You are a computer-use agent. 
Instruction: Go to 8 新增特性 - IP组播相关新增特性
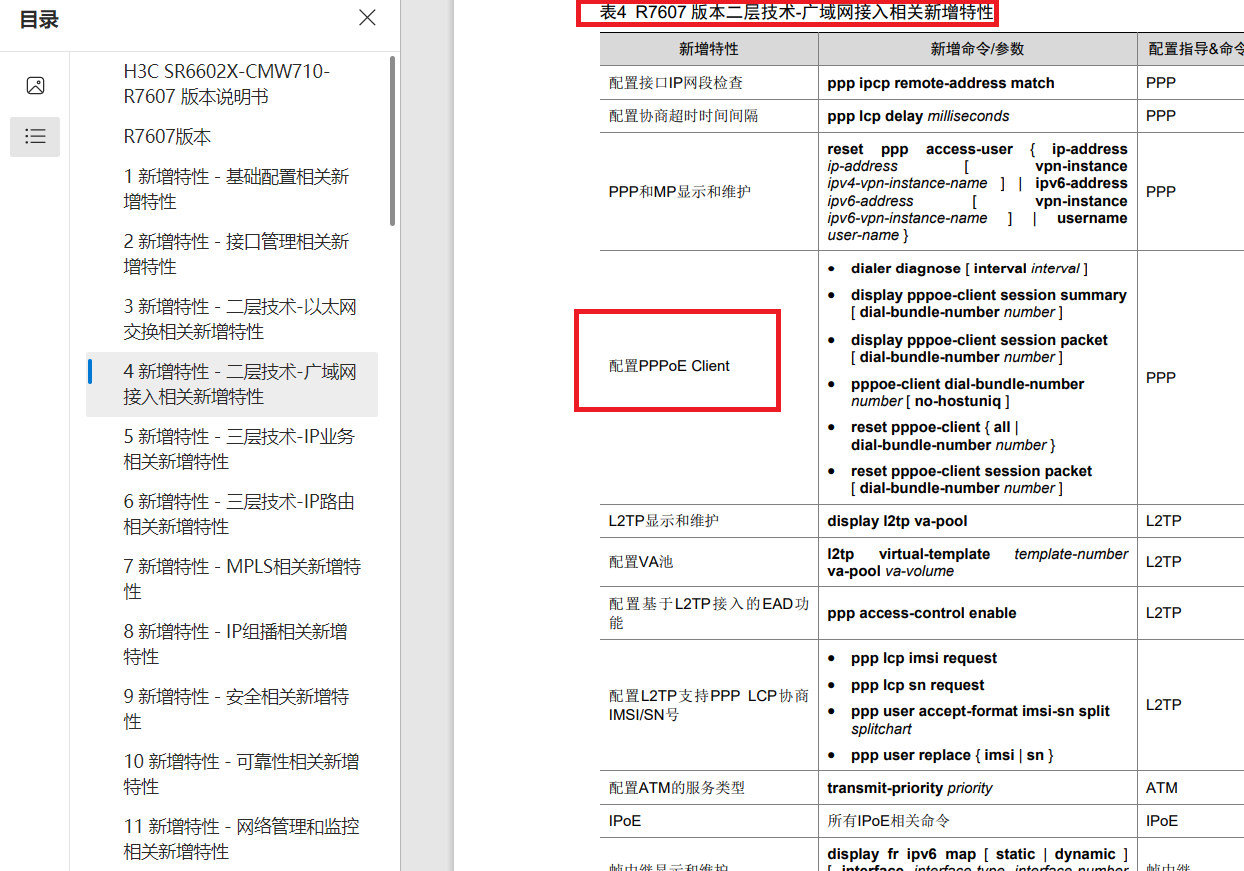[231, 644]
